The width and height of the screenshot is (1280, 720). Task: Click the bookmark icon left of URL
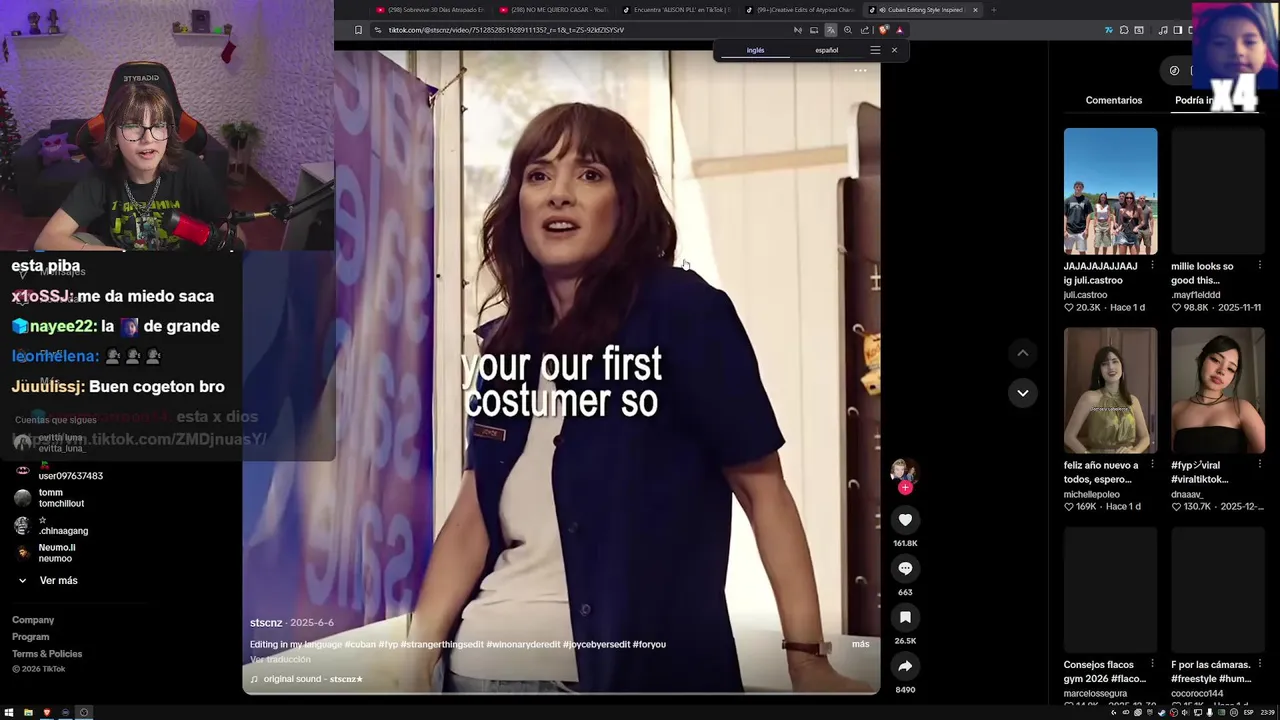point(359,30)
